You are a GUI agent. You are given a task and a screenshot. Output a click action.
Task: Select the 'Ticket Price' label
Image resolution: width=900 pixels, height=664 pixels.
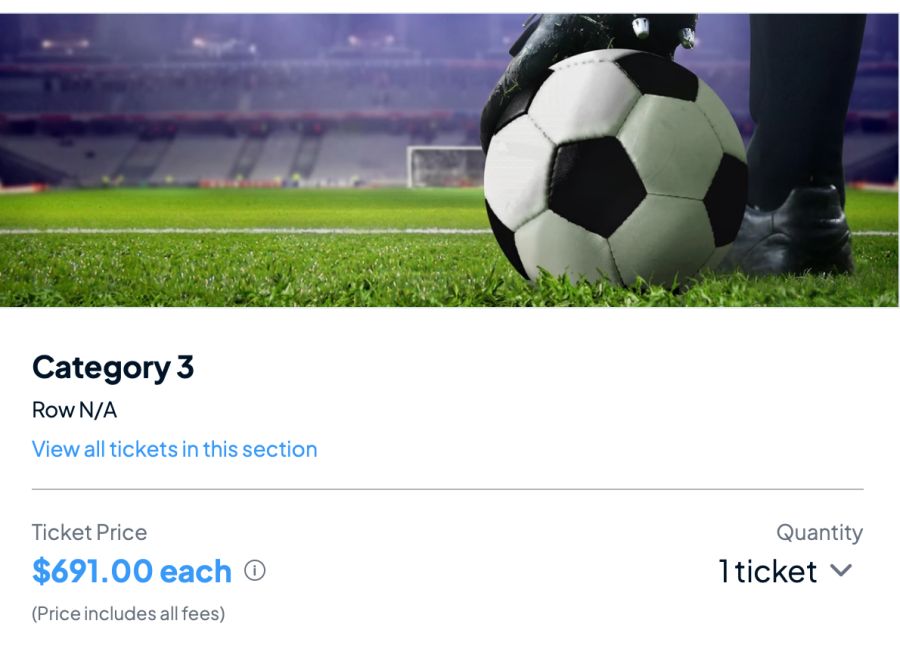pos(90,531)
